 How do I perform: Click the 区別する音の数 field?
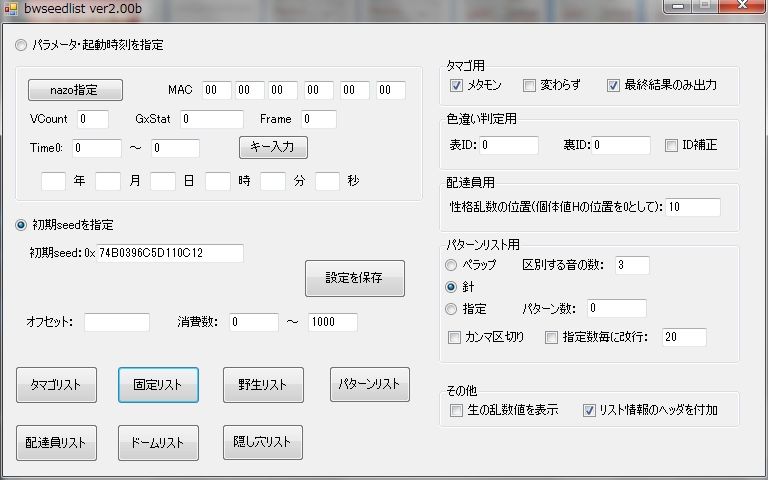pyautogui.click(x=632, y=265)
